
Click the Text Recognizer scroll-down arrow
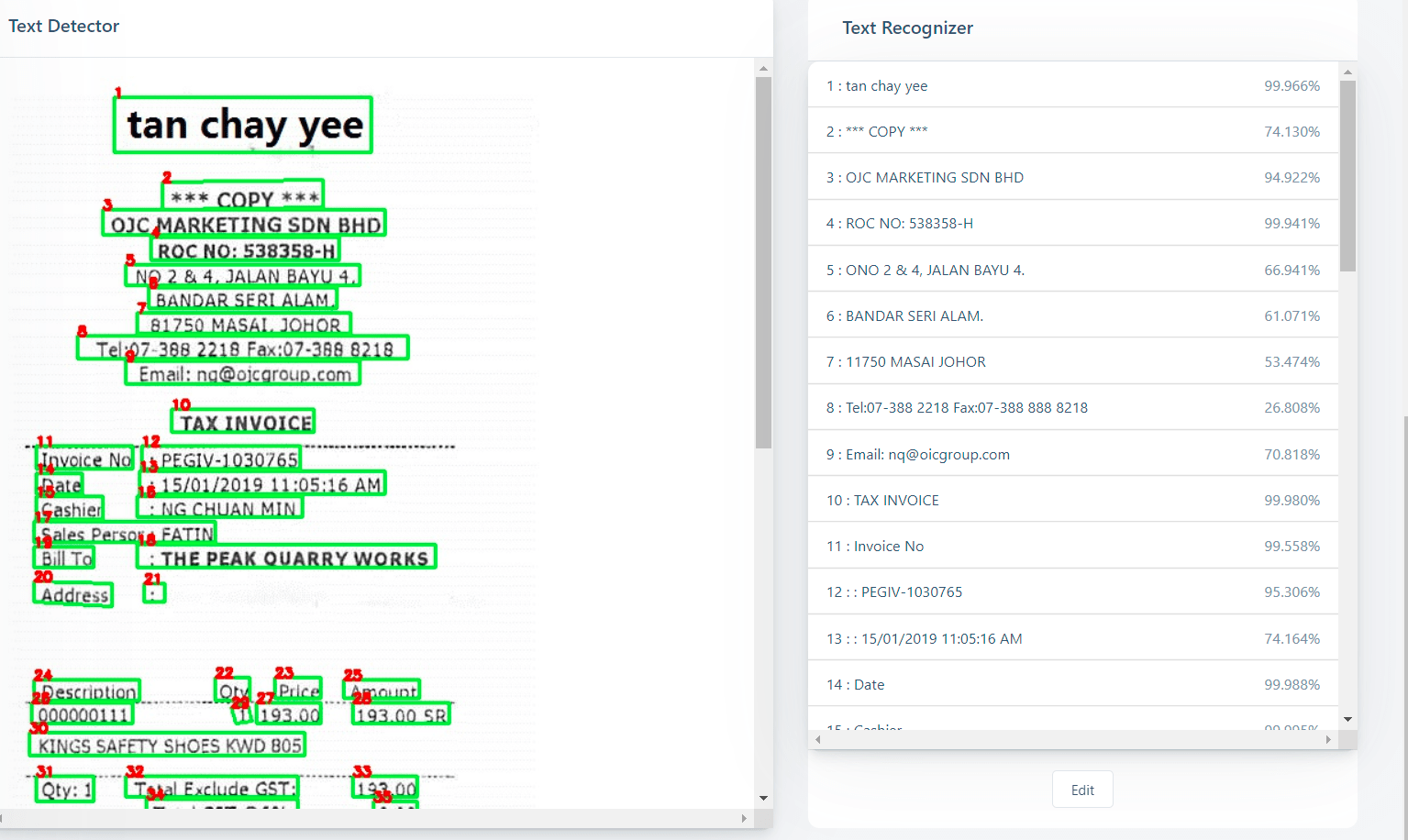(x=1347, y=720)
